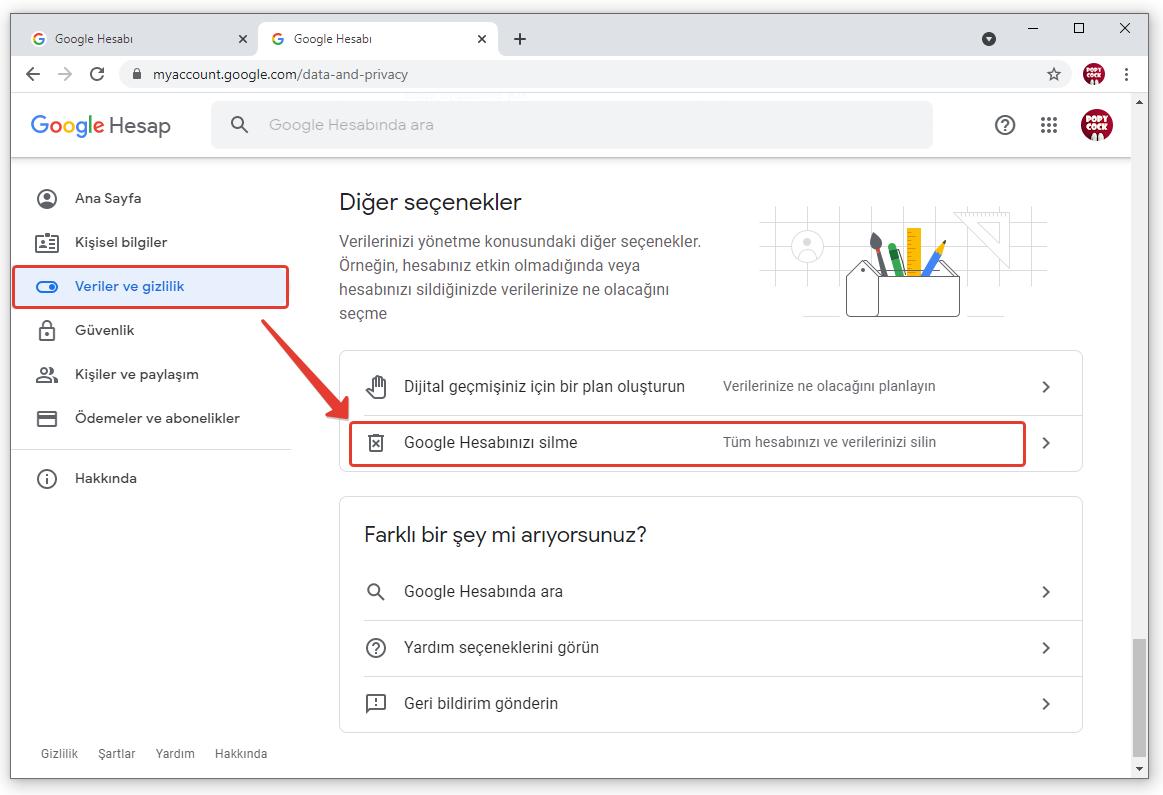The image size is (1163, 795).
Task: Click the Chrome profile avatar in toolbar
Action: point(1094,74)
